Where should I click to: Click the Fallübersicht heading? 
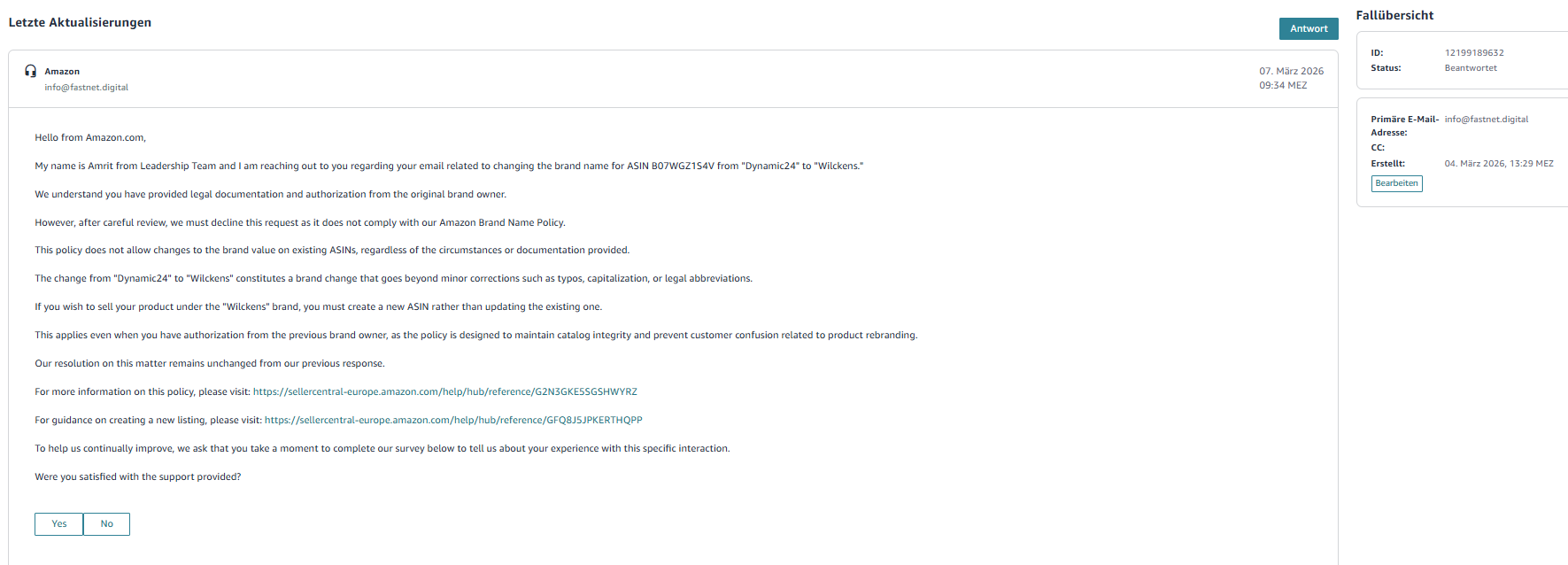(1394, 15)
